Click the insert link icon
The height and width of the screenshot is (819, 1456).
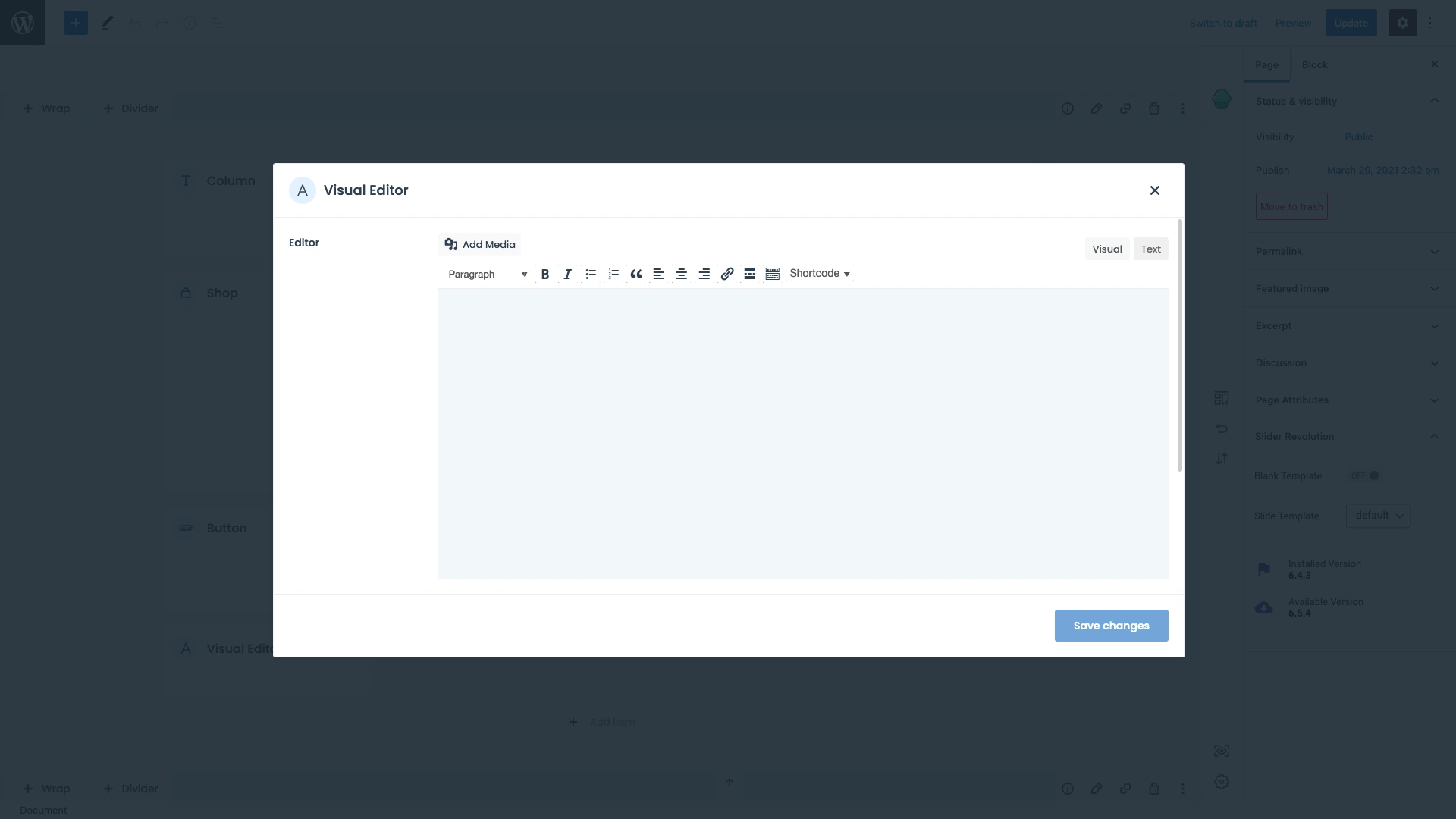click(727, 274)
